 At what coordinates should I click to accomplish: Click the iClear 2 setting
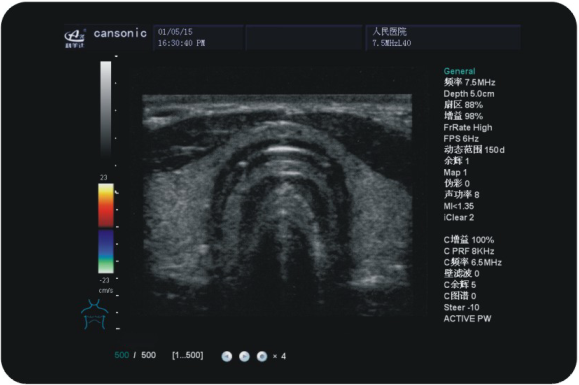458,217
